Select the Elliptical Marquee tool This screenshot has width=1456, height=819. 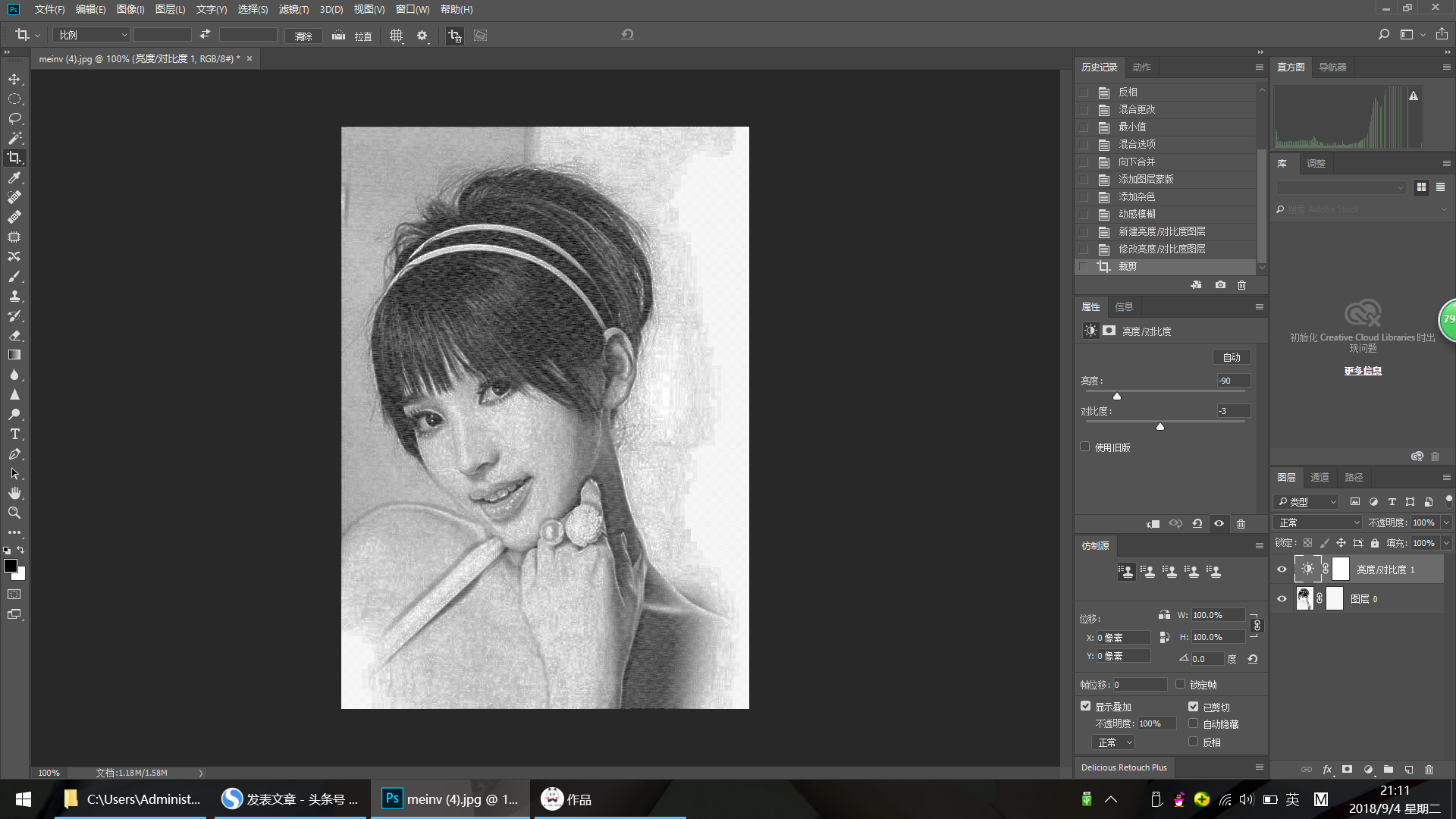14,99
